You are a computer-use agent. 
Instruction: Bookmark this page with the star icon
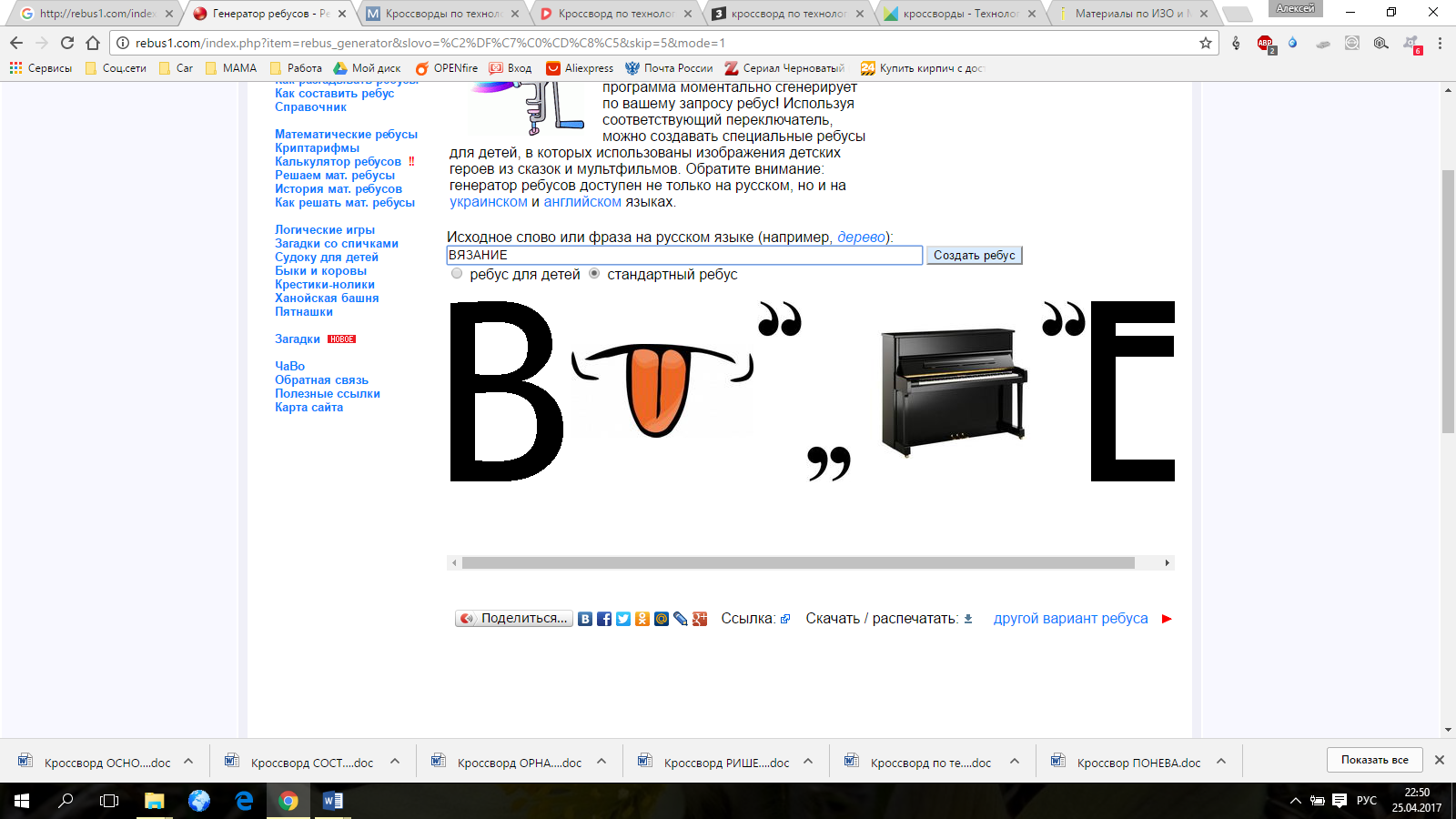pos(1206,43)
